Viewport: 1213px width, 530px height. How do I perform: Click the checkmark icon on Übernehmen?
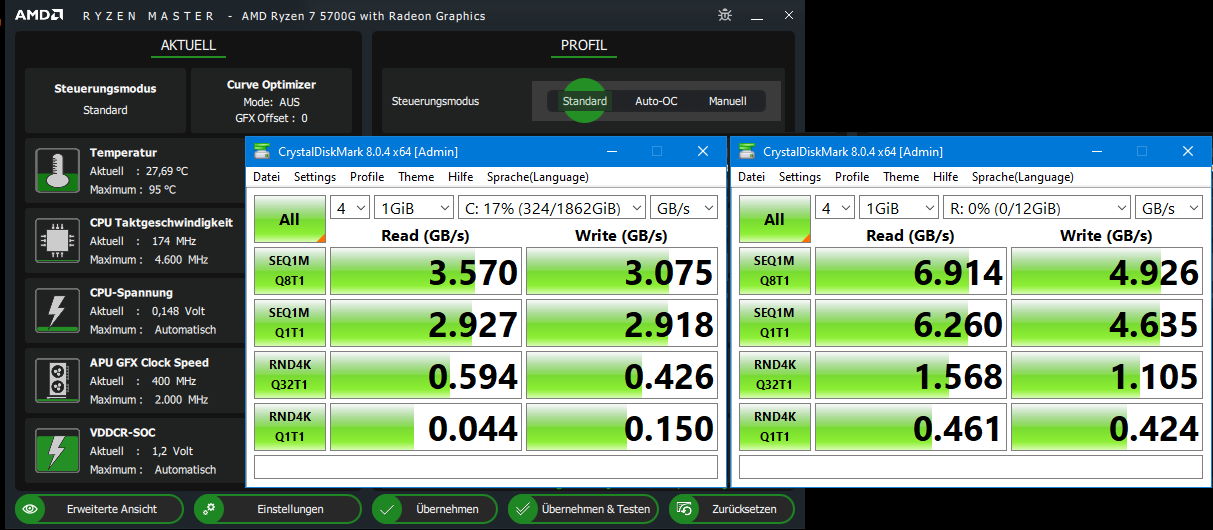pos(387,509)
